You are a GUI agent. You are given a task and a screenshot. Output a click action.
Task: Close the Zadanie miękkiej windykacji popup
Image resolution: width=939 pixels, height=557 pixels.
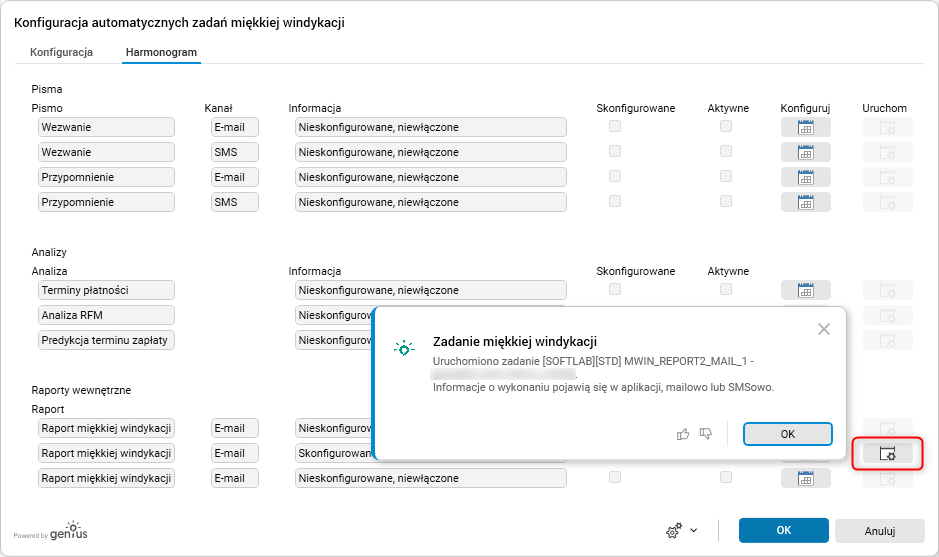coord(824,329)
